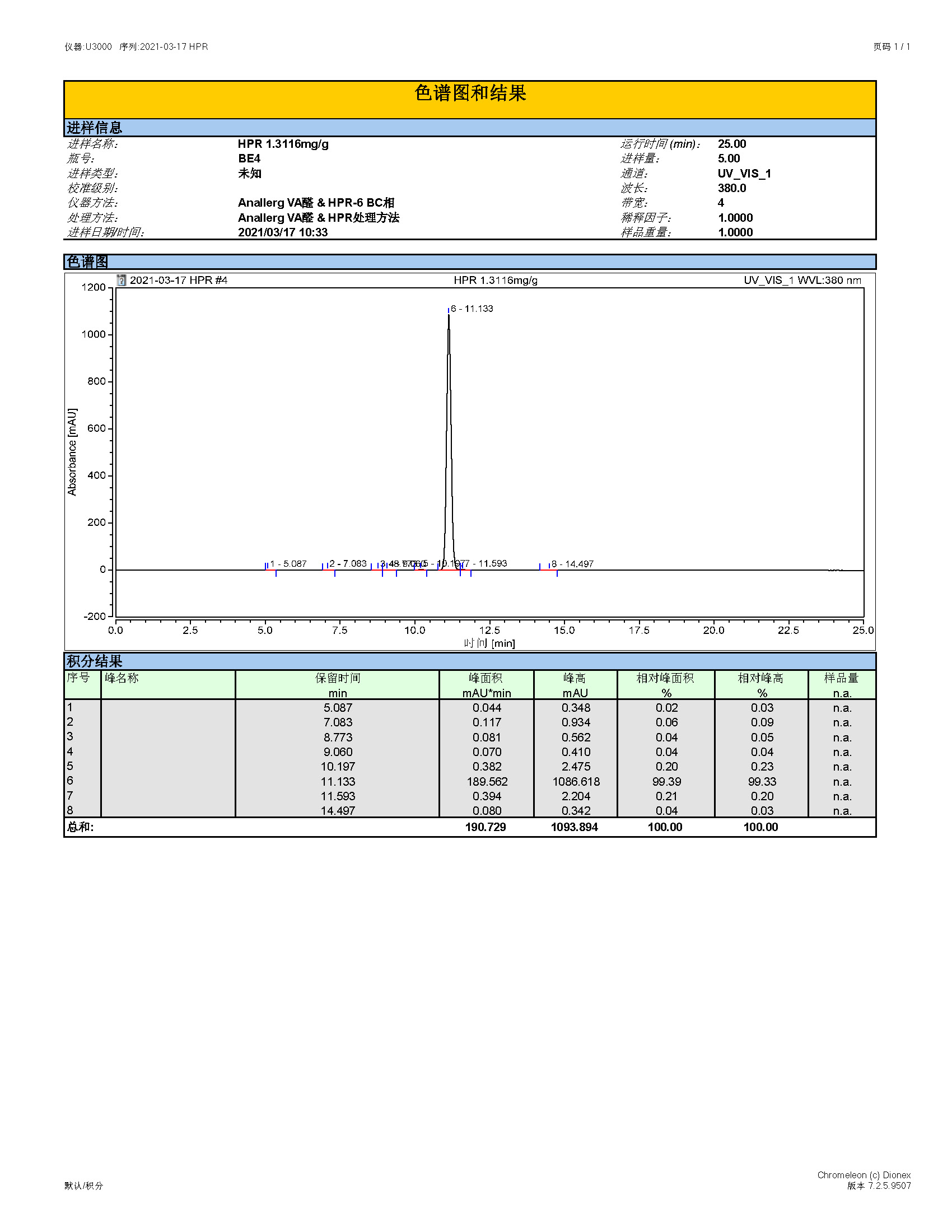Click the chart's centered title "HPR 1.3116mg/g"

point(496,281)
